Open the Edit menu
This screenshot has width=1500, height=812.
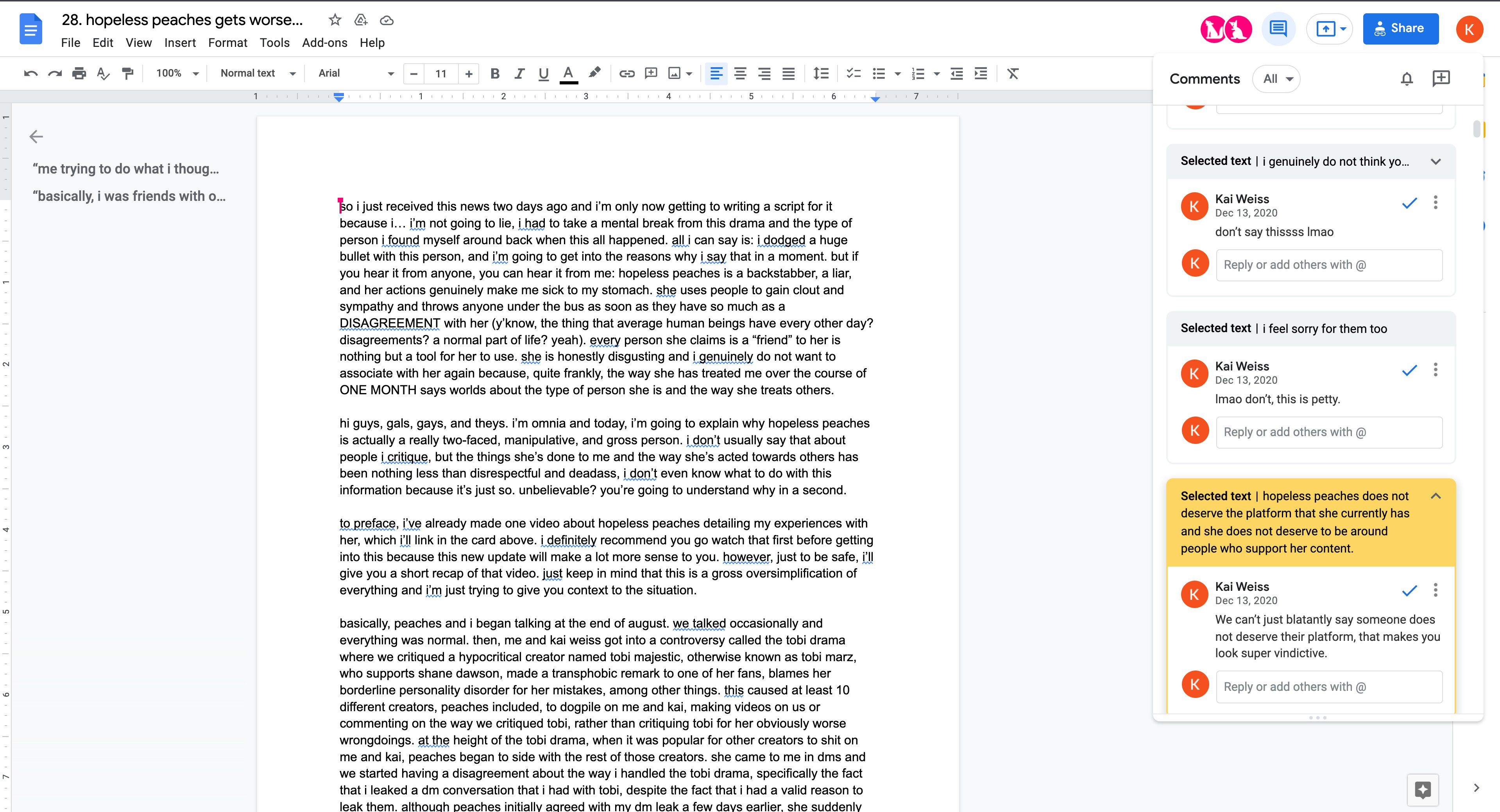(102, 43)
